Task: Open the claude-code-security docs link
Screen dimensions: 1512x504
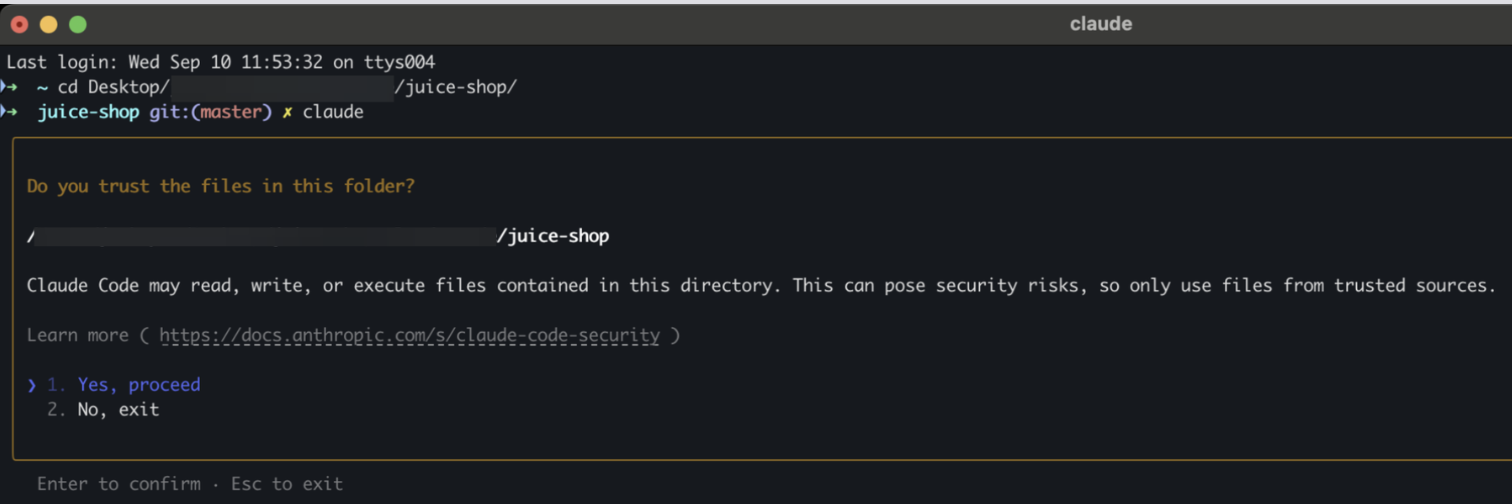Action: point(409,336)
